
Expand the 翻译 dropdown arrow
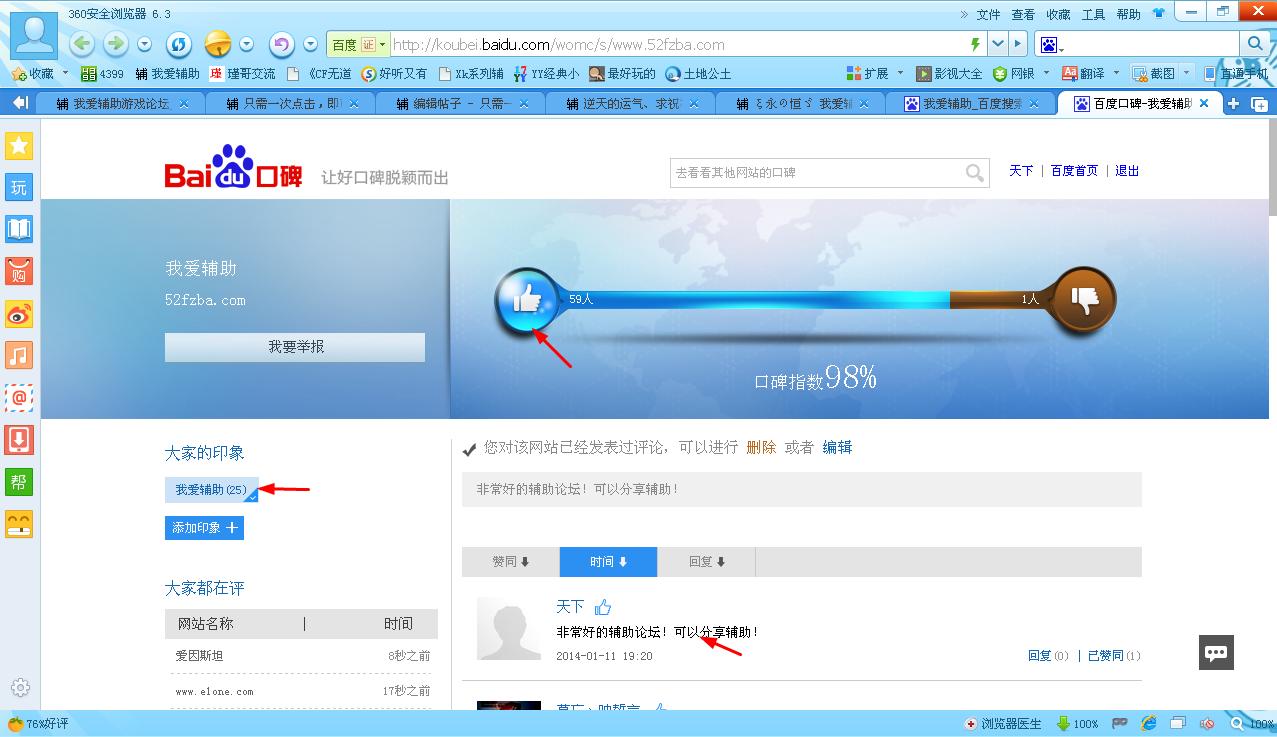click(x=1116, y=73)
